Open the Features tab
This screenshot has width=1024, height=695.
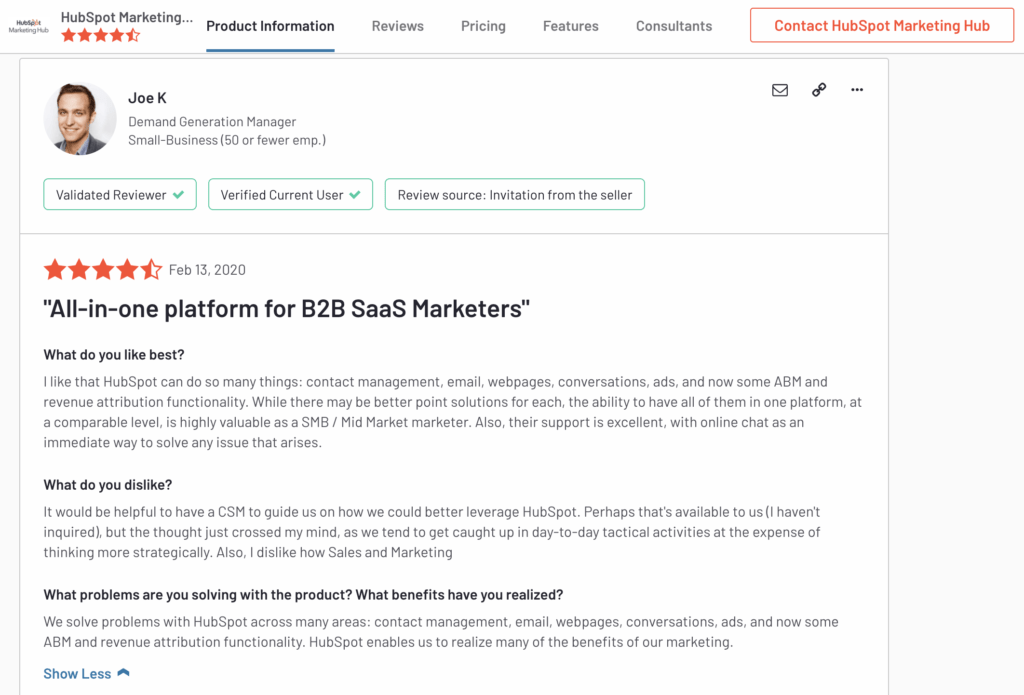click(x=571, y=26)
